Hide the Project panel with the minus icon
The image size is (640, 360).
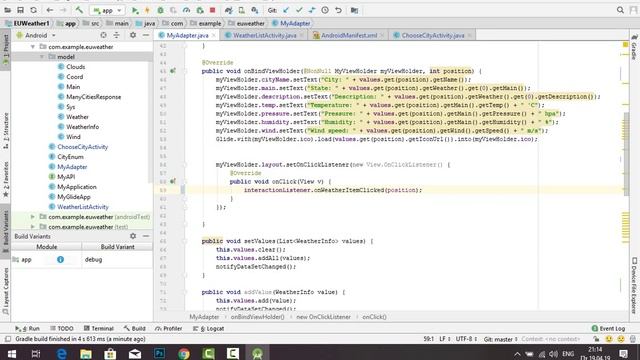click(x=146, y=36)
